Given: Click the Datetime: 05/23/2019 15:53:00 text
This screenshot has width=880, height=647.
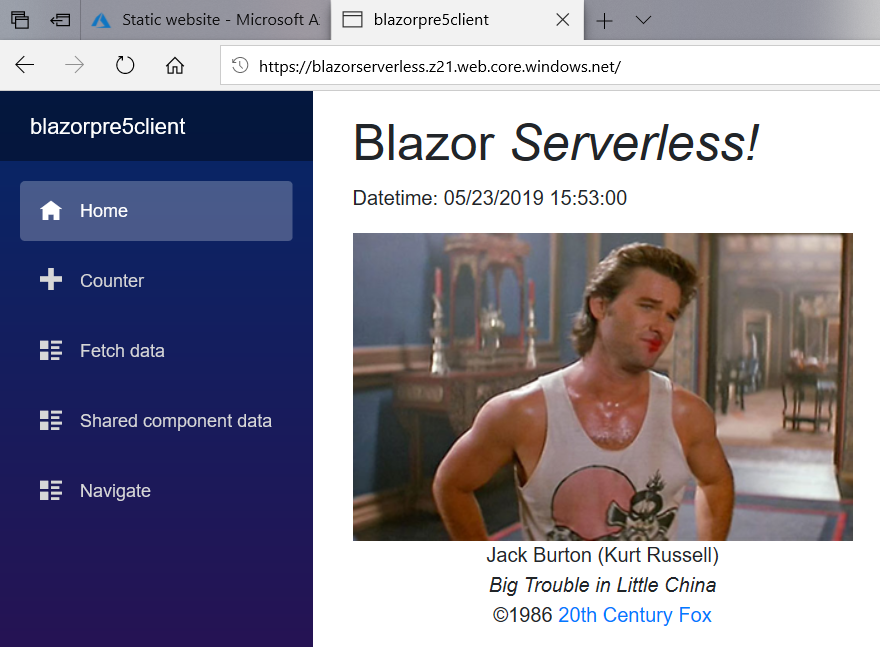Looking at the screenshot, I should 489,198.
